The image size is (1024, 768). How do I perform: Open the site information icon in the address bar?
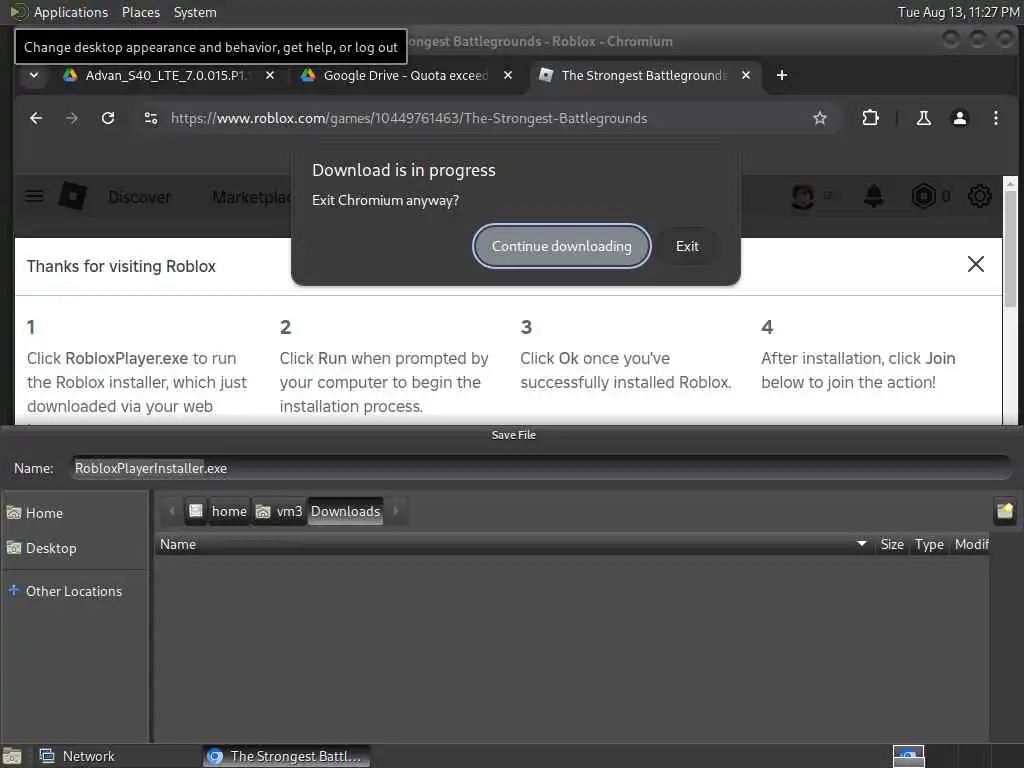point(151,118)
